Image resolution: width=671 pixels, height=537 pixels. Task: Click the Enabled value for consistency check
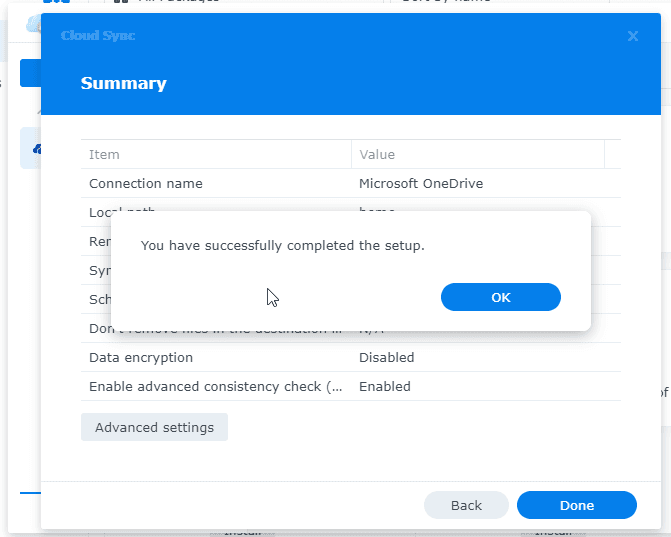[x=385, y=386]
